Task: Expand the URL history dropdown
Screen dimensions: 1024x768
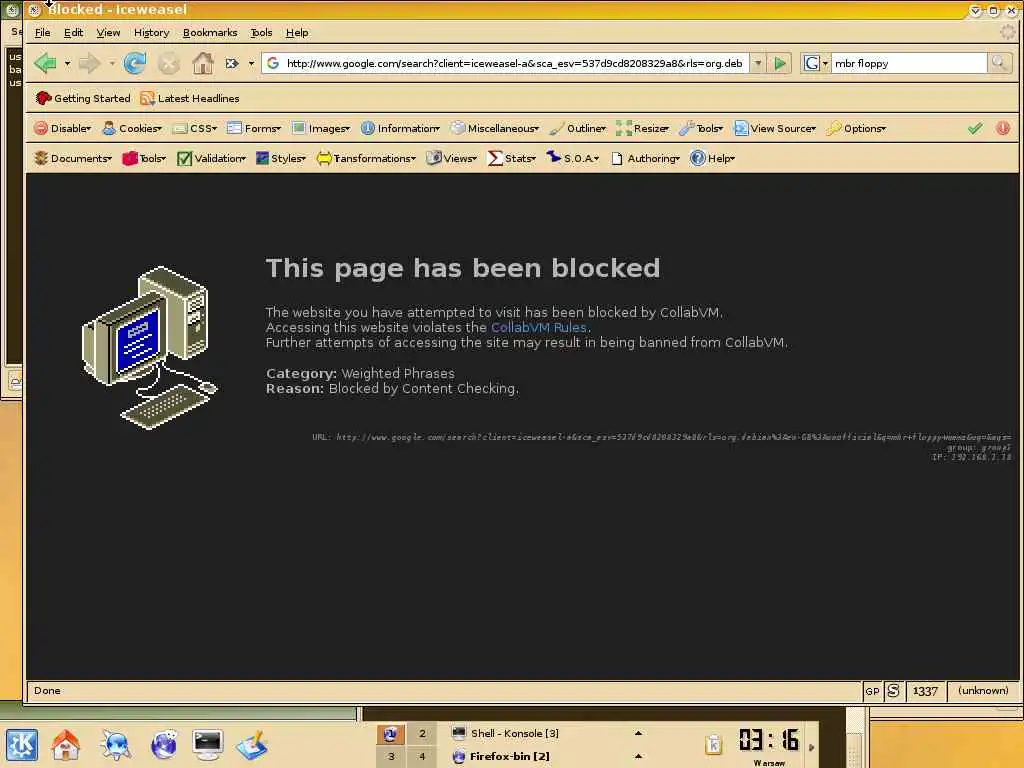Action: click(x=758, y=63)
